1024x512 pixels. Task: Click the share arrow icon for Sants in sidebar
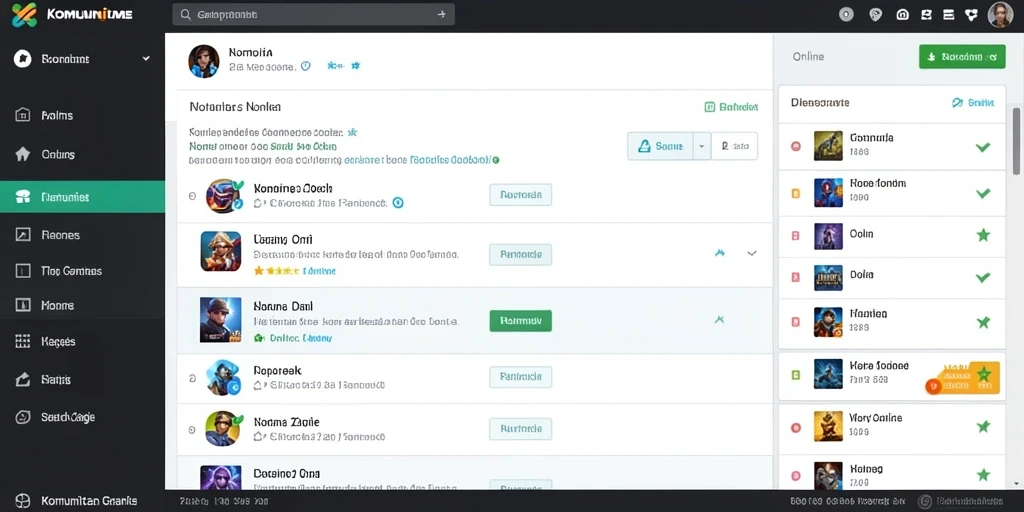click(22, 379)
